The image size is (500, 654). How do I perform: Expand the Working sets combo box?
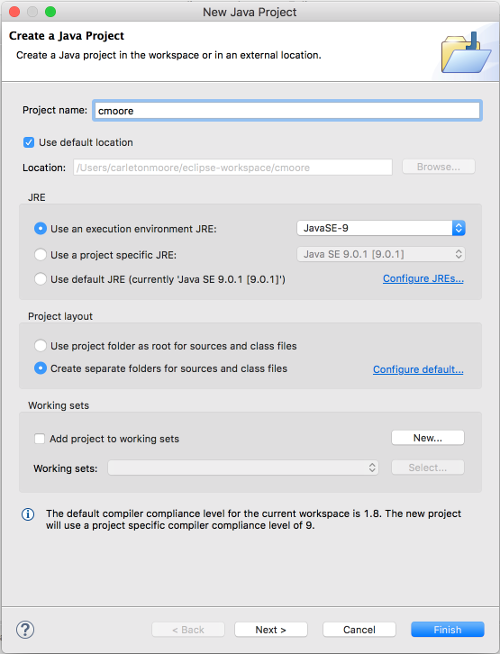click(243, 468)
